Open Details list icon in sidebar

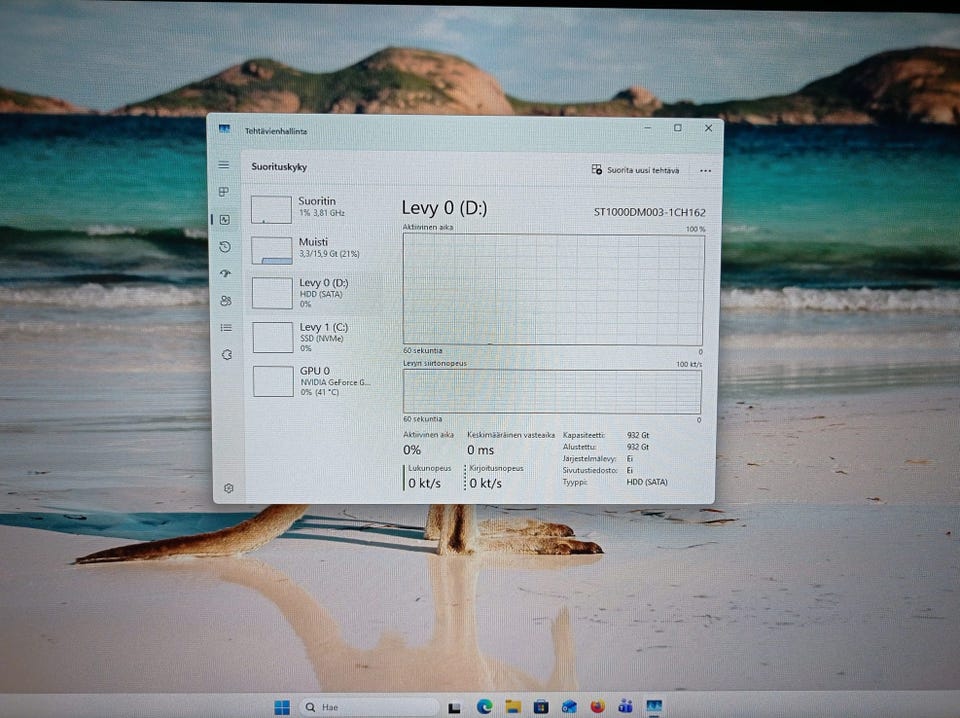coord(226,328)
